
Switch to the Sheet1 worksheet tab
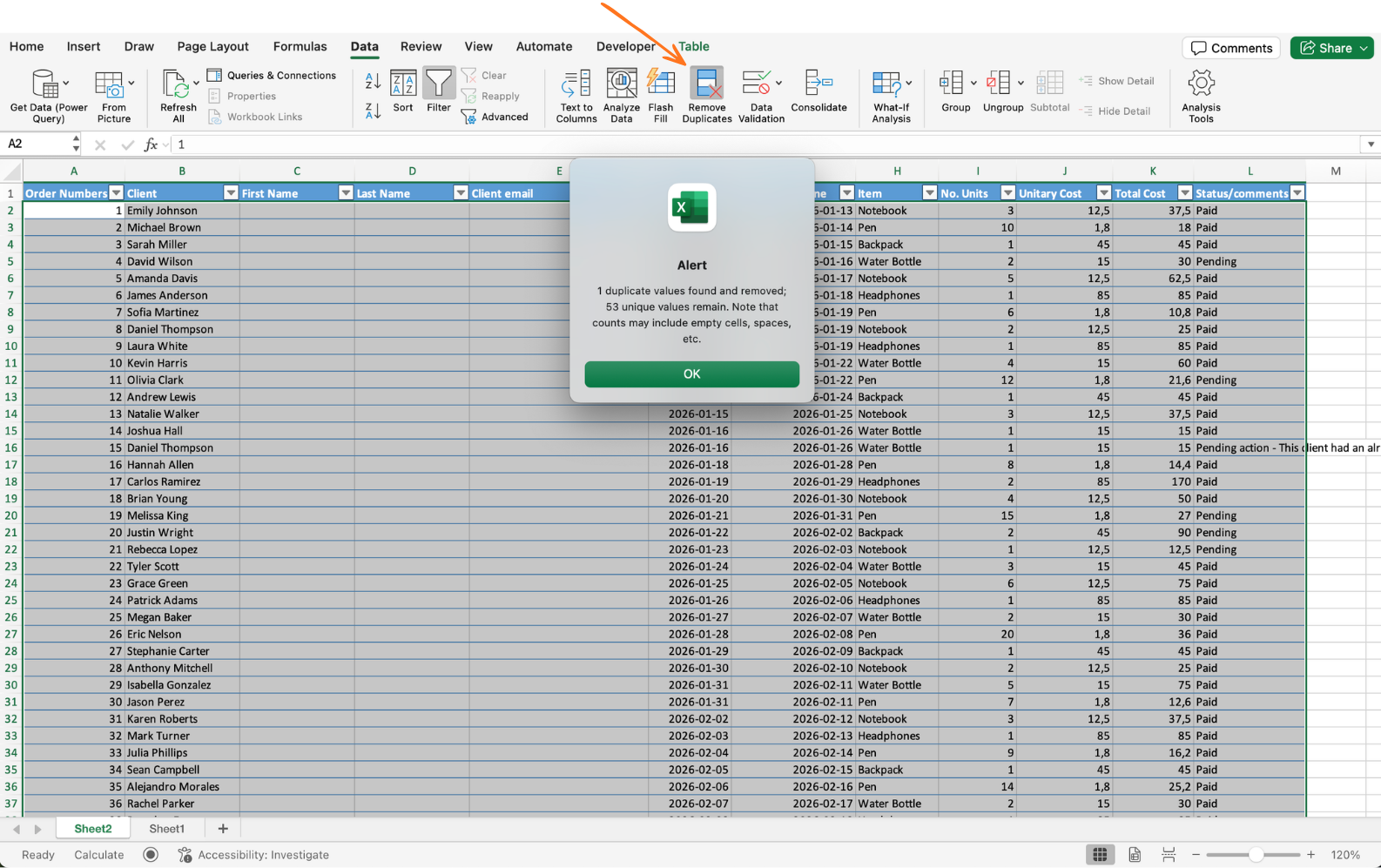click(x=166, y=829)
